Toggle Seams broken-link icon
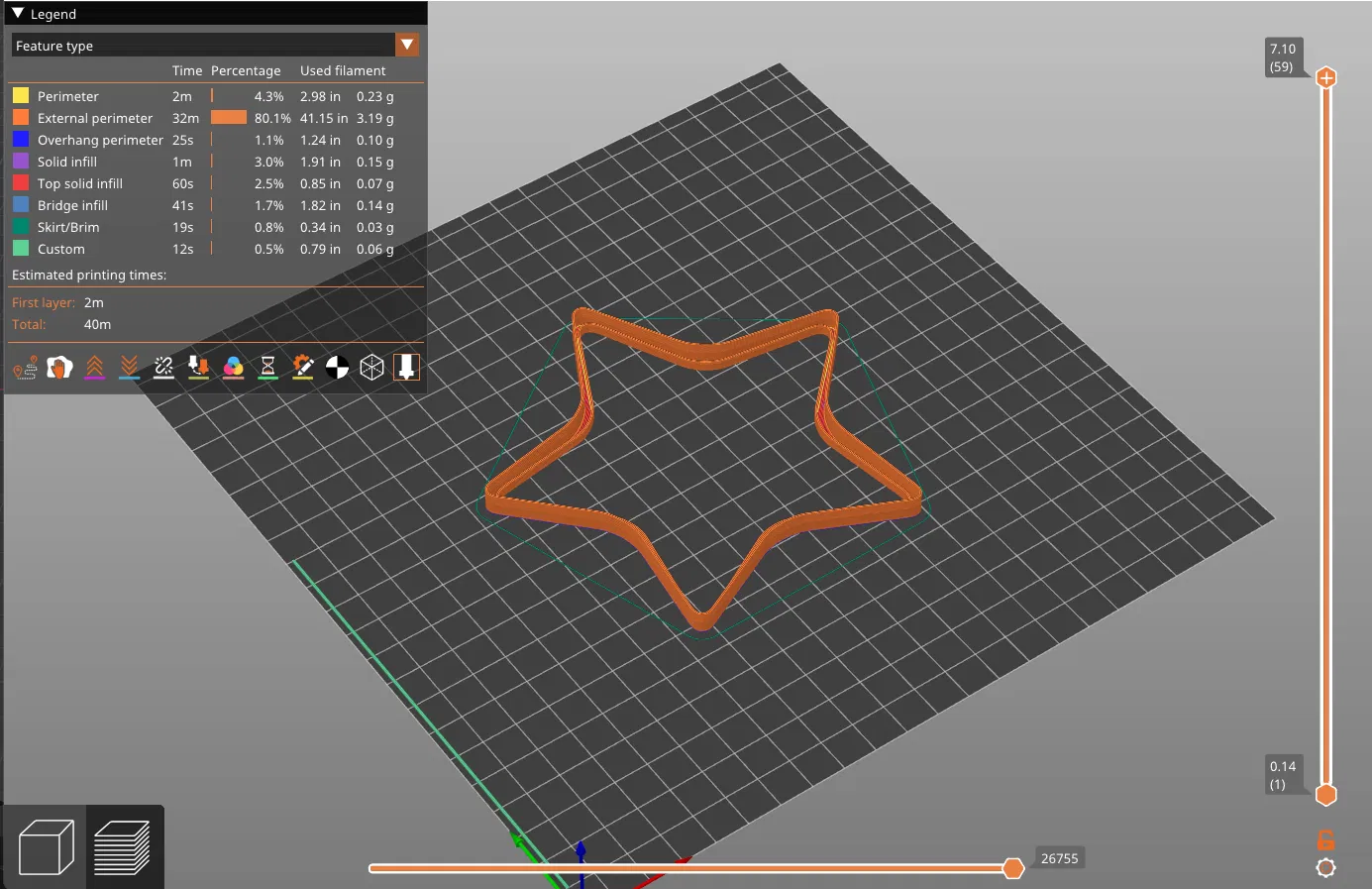This screenshot has width=1372, height=889. (164, 368)
